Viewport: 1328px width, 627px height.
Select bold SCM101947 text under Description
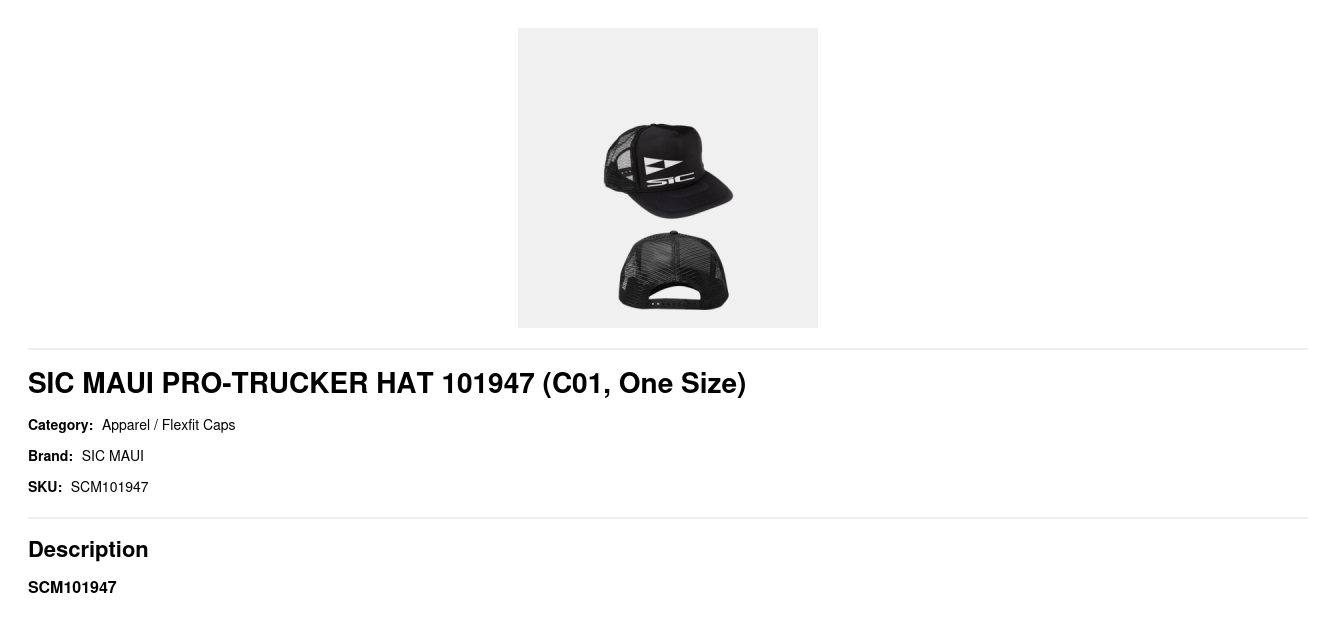tap(72, 587)
